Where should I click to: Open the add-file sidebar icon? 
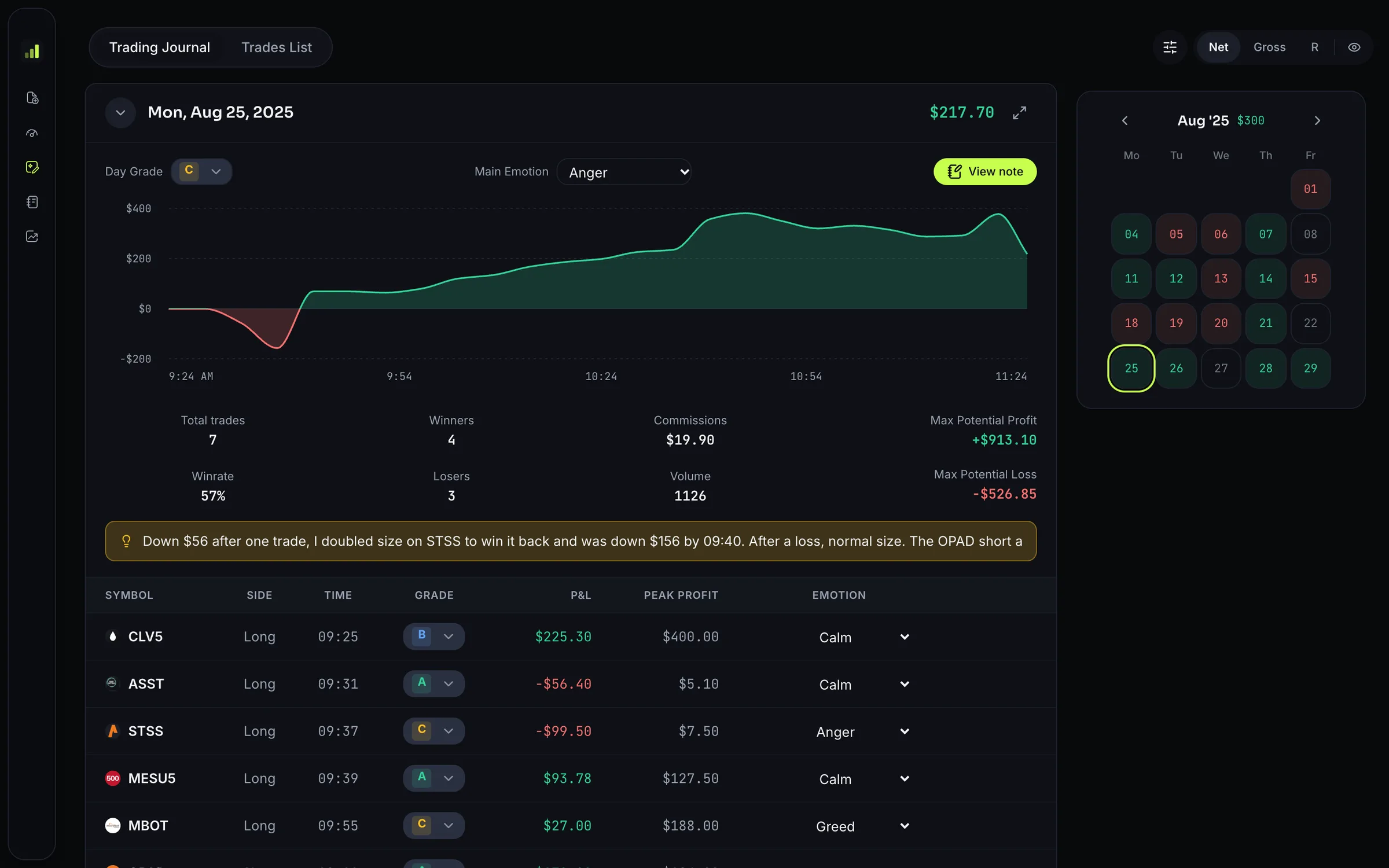click(x=32, y=98)
